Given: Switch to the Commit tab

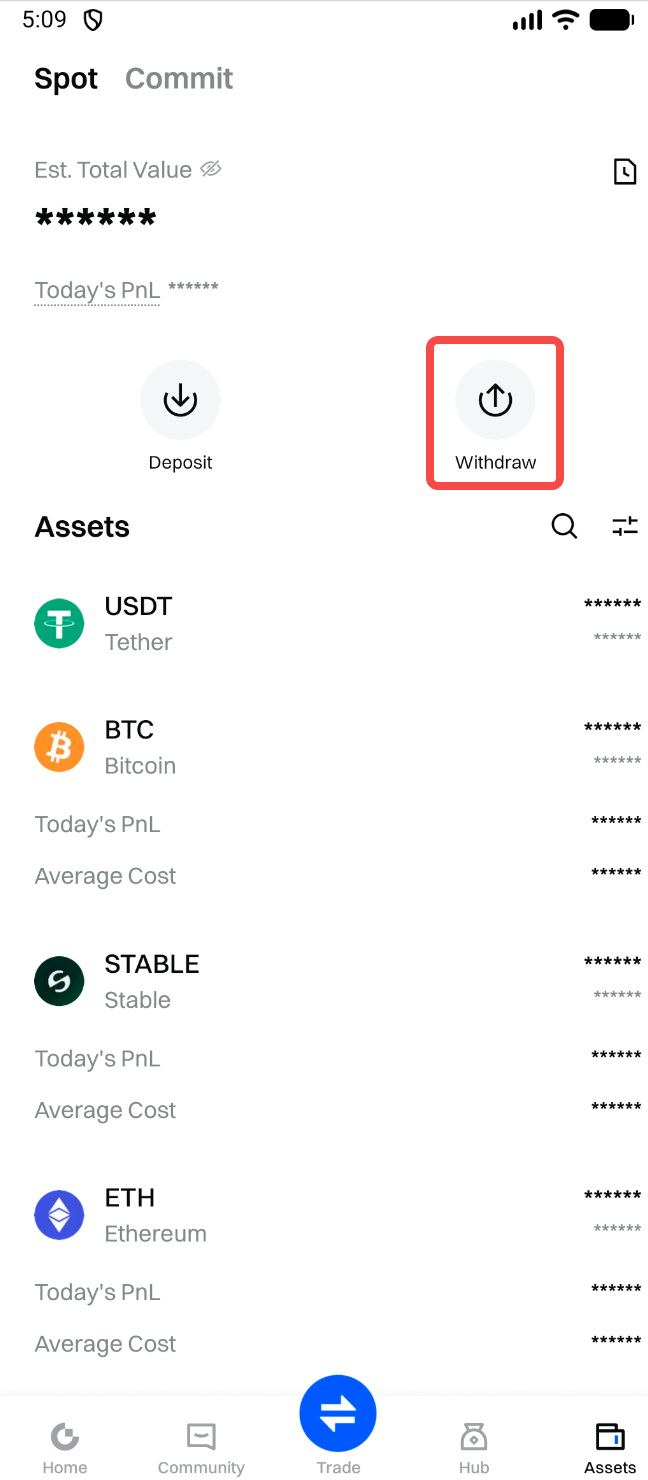Looking at the screenshot, I should (179, 79).
